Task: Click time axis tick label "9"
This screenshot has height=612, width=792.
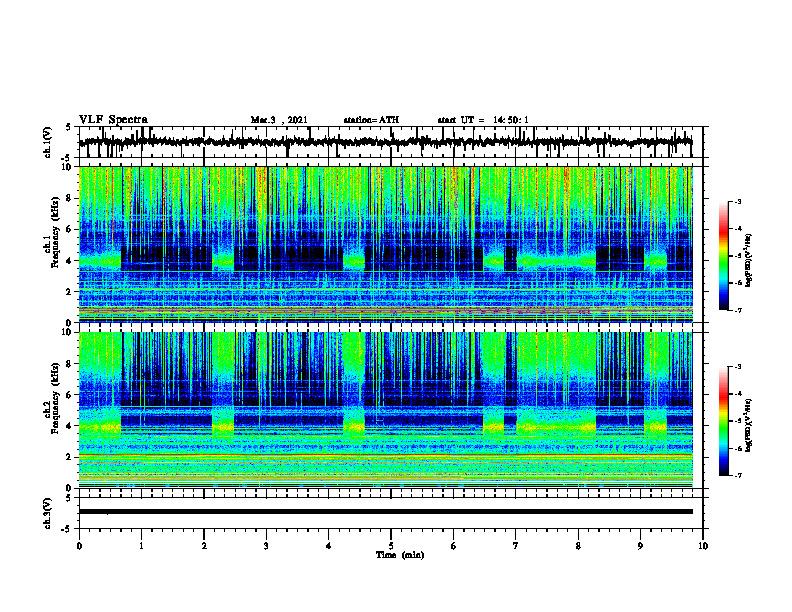Action: click(640, 546)
